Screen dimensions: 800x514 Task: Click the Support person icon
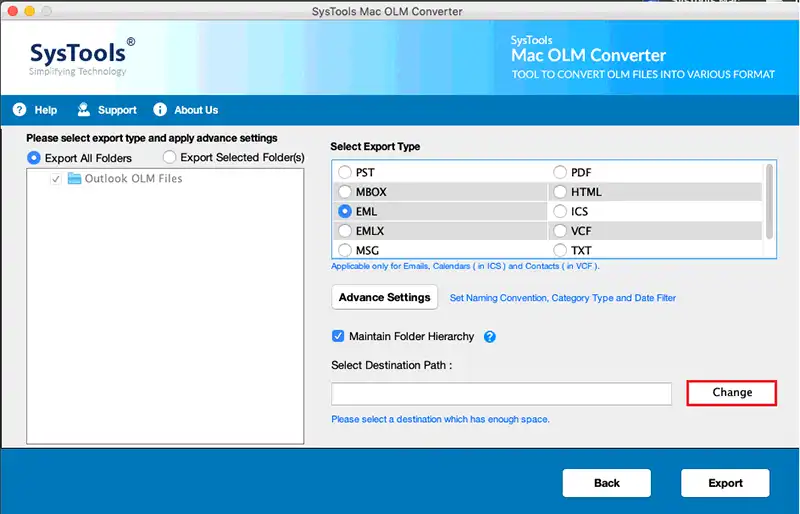click(84, 109)
